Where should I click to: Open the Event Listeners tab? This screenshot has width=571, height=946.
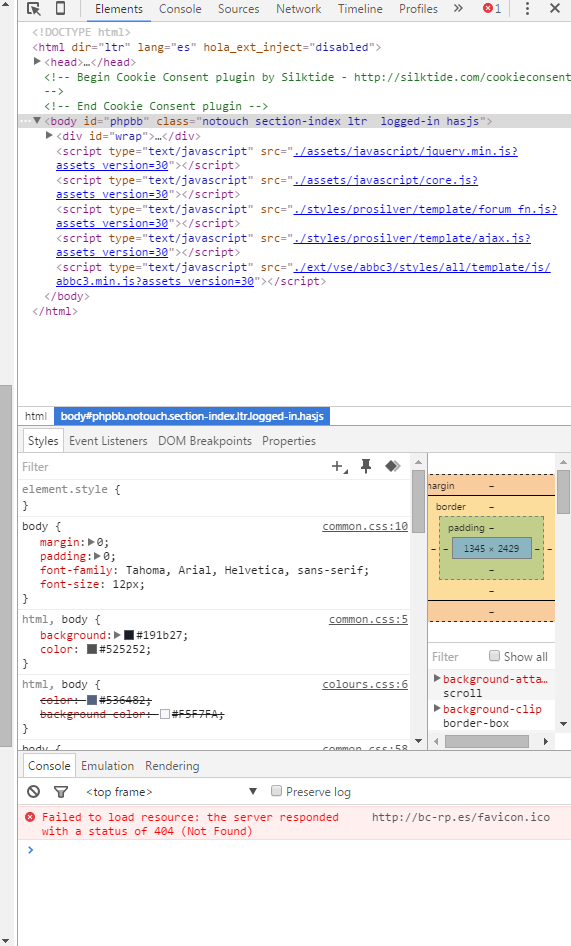pos(108,441)
